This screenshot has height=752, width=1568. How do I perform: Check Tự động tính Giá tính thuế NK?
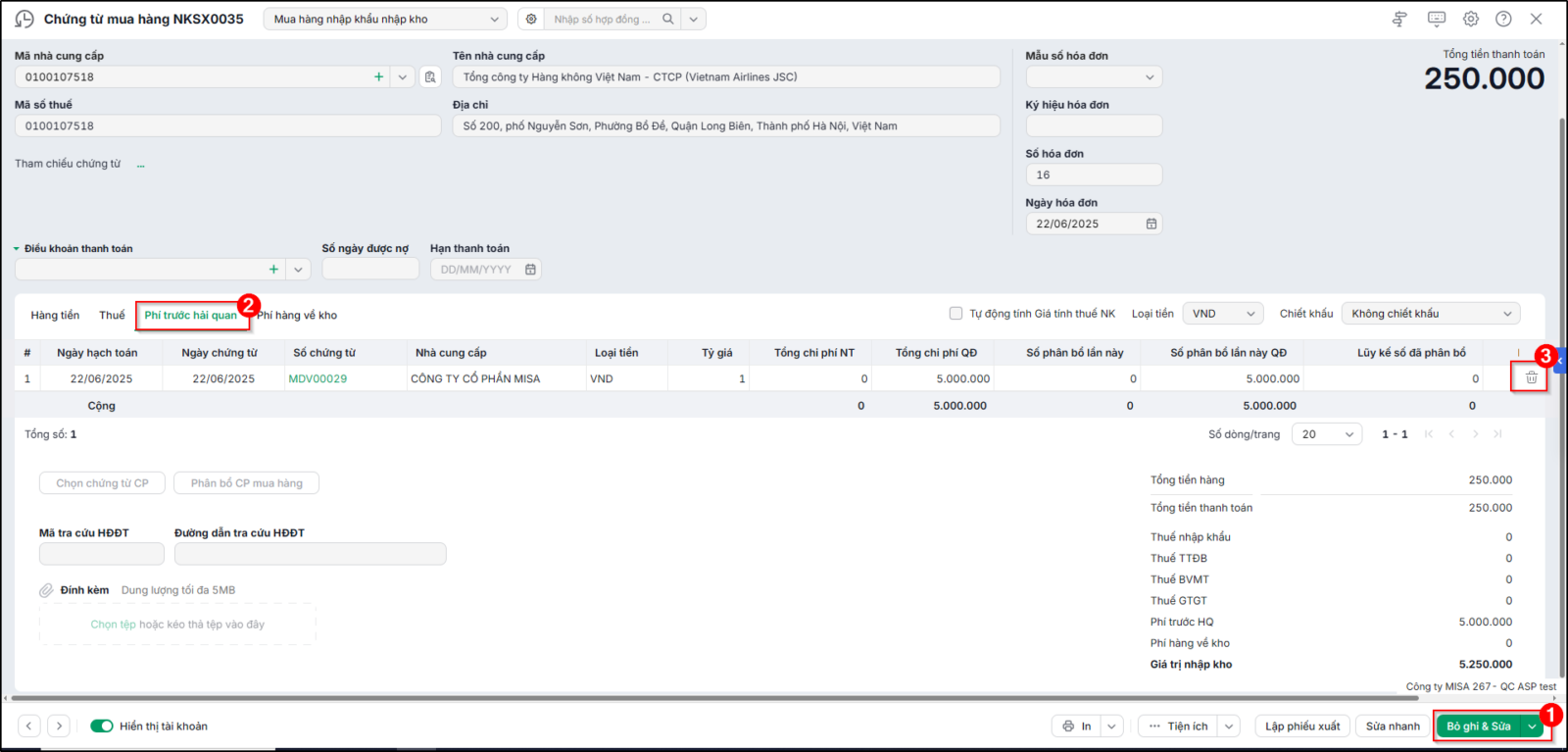955,314
